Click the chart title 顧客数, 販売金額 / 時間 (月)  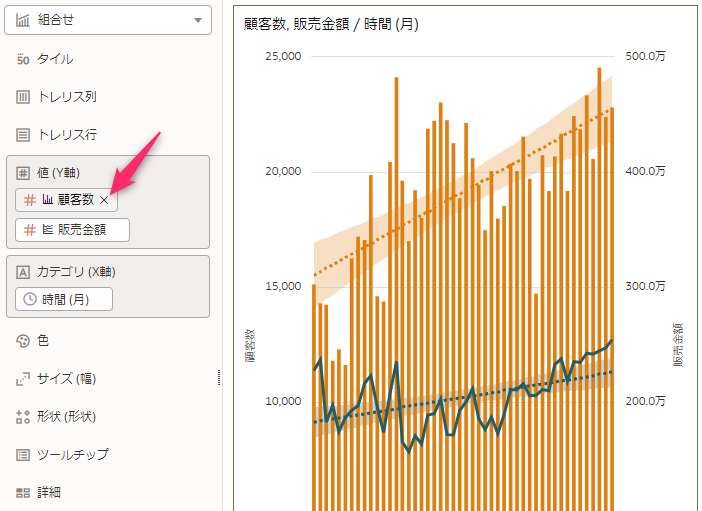point(331,24)
